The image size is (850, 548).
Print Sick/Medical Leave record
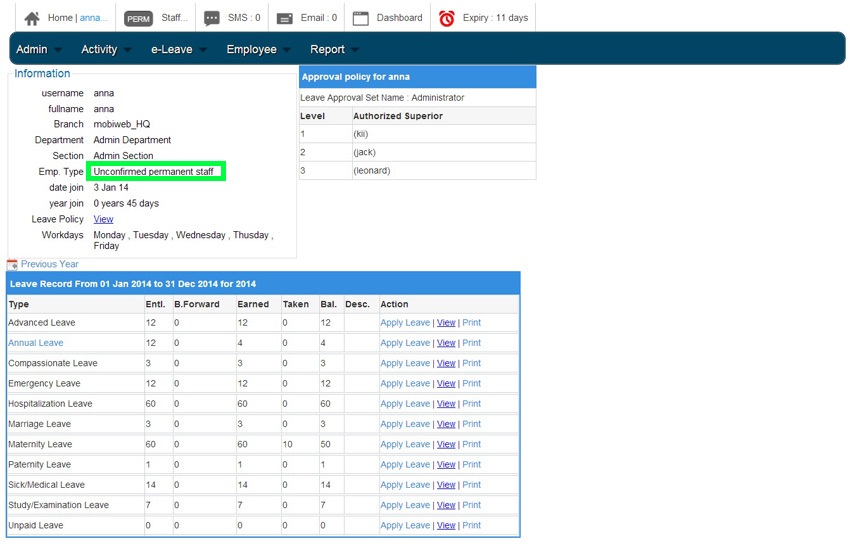click(472, 485)
